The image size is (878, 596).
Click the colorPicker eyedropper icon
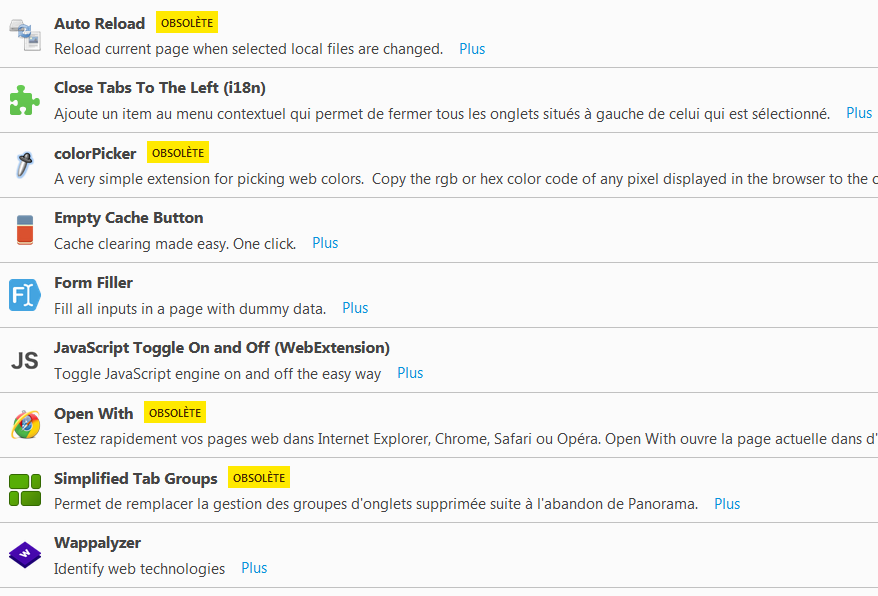click(25, 165)
